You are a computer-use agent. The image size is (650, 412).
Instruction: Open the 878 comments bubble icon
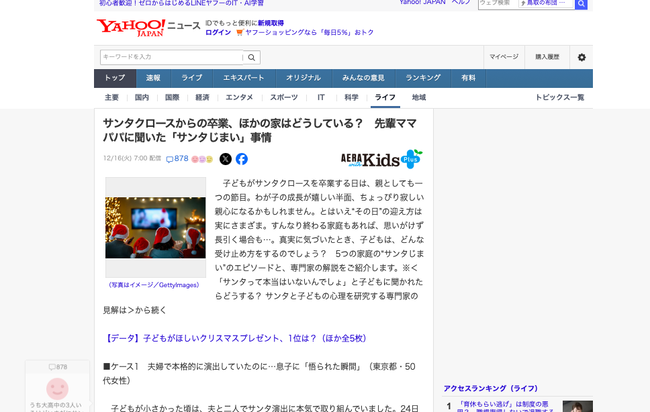click(177, 159)
